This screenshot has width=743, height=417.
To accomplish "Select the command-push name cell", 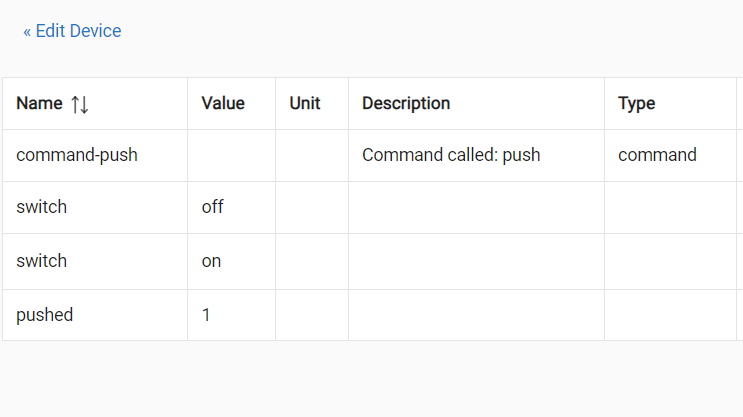I will coord(77,155).
